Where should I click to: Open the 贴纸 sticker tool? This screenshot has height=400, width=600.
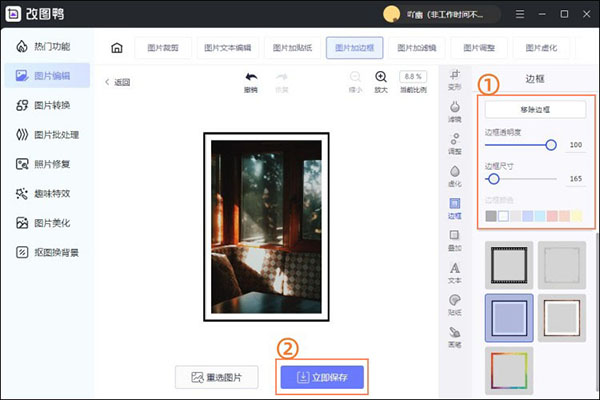point(455,304)
